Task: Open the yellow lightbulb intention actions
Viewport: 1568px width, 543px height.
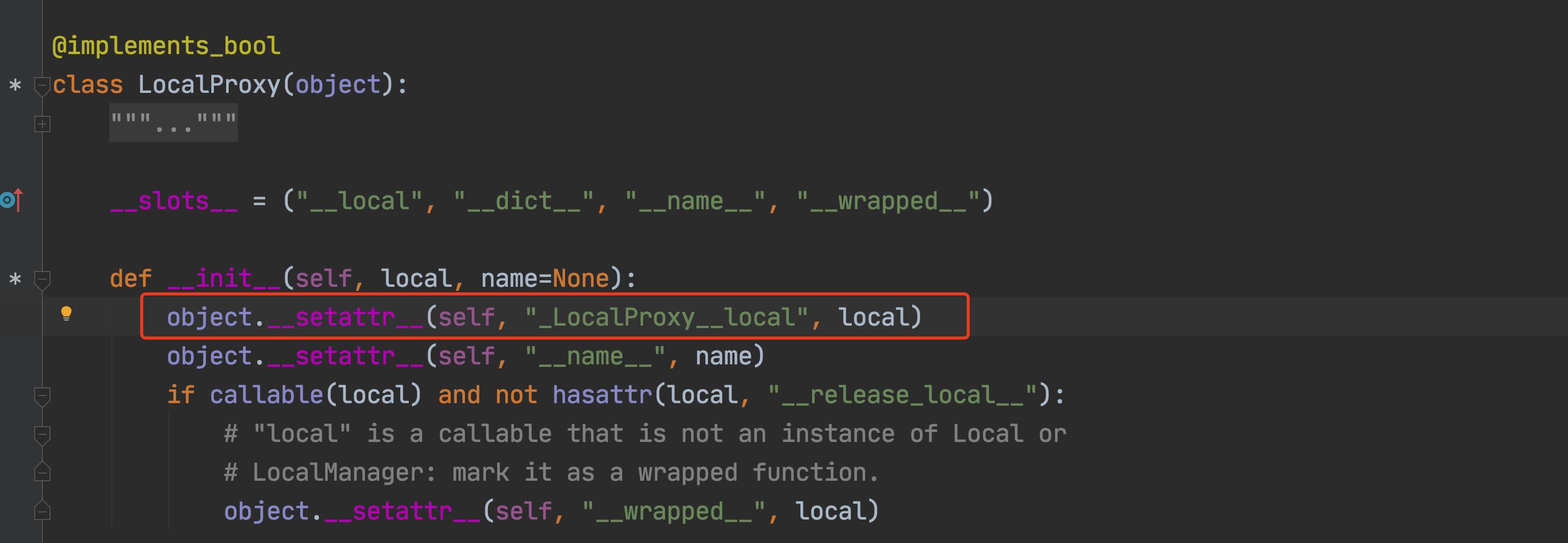Action: [x=66, y=313]
